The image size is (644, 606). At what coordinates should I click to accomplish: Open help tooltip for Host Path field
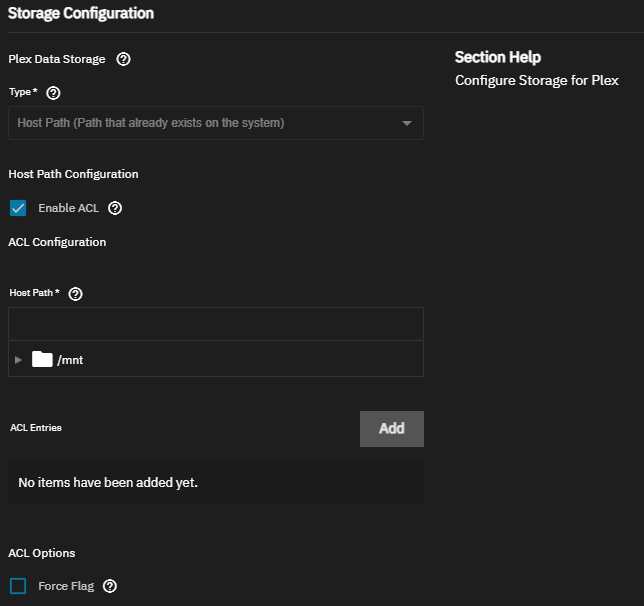[76, 294]
